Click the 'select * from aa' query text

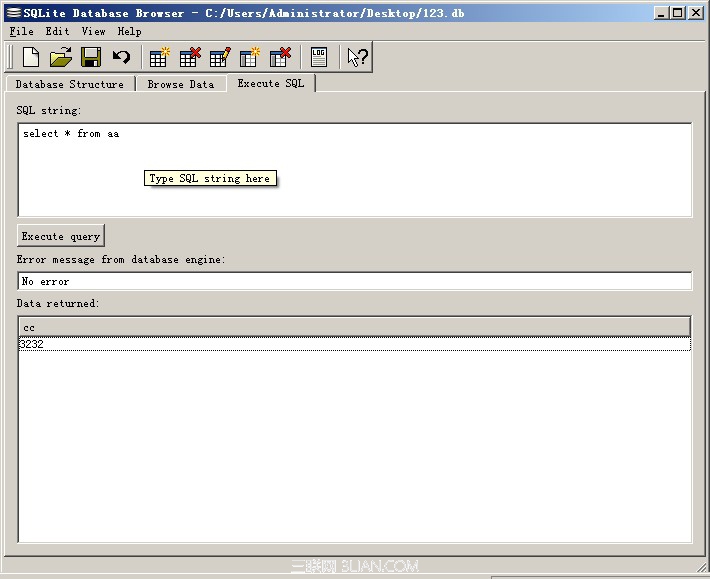(71, 134)
